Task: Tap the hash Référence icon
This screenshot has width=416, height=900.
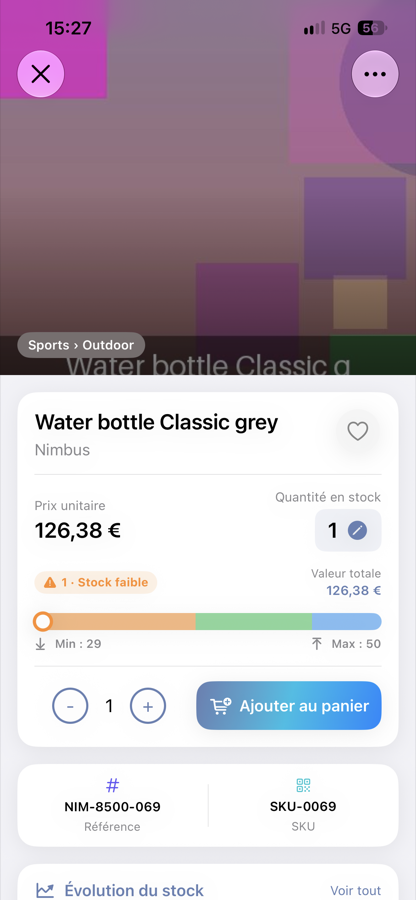Action: pos(112,785)
